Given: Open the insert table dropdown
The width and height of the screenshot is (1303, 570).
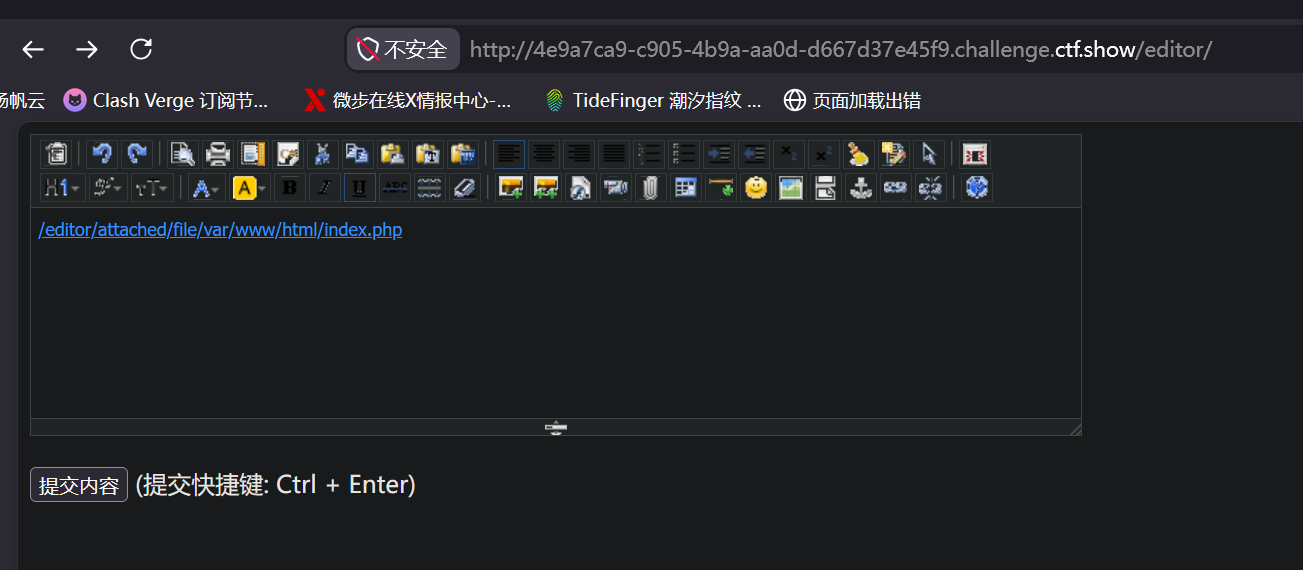Looking at the screenshot, I should coord(686,188).
